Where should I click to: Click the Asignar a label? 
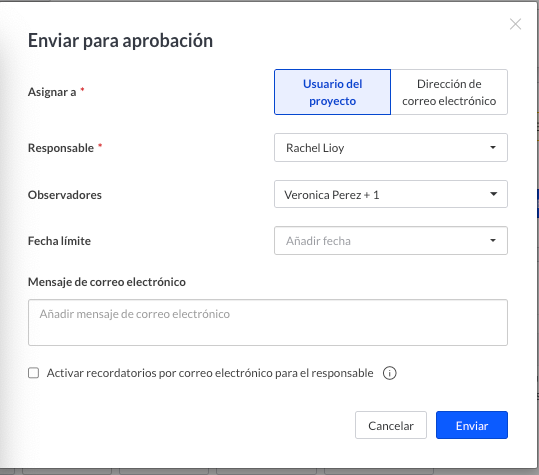(52, 92)
